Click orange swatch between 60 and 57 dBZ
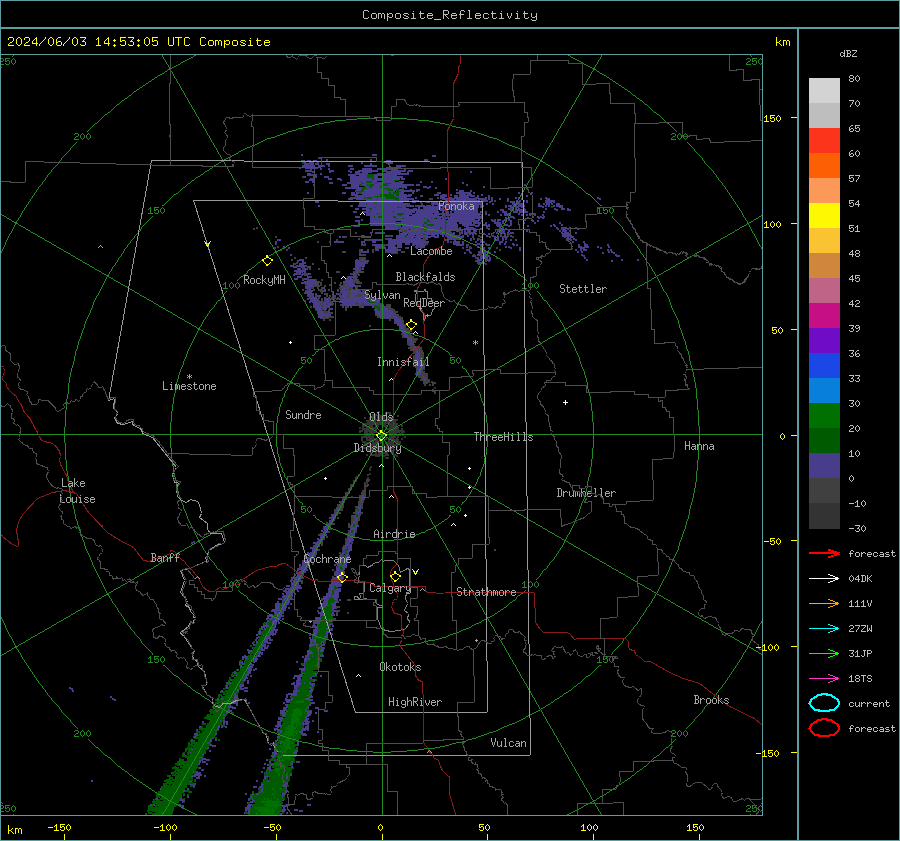Image resolution: width=900 pixels, height=841 pixels. 824,166
